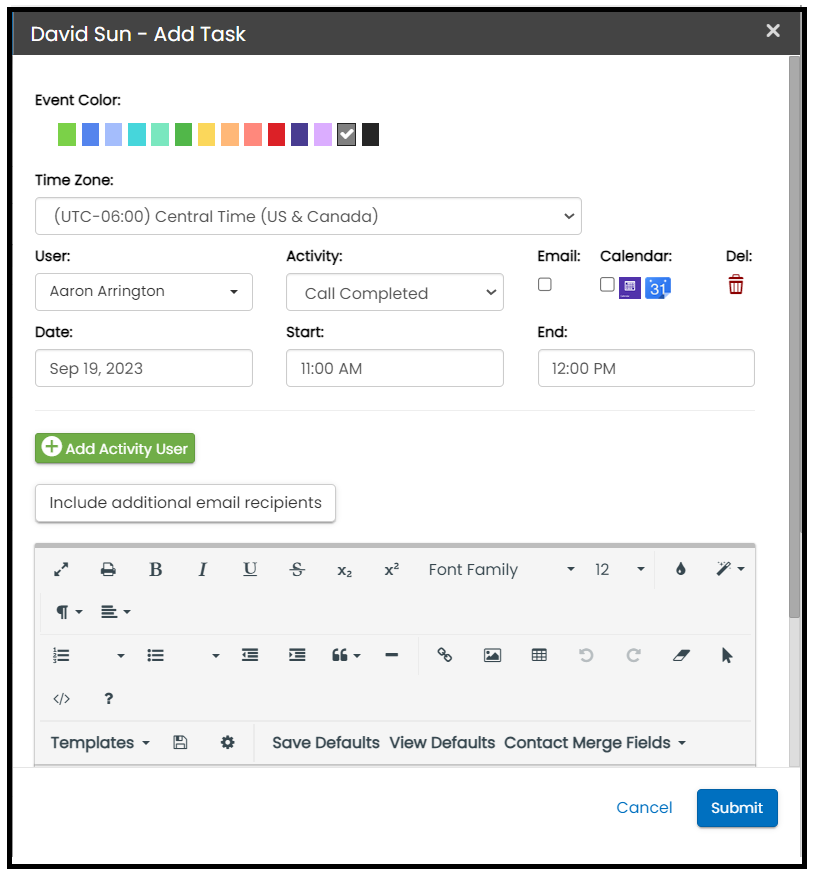The image size is (813, 876).
Task: Check the Calendar checkbox
Action: 607,284
